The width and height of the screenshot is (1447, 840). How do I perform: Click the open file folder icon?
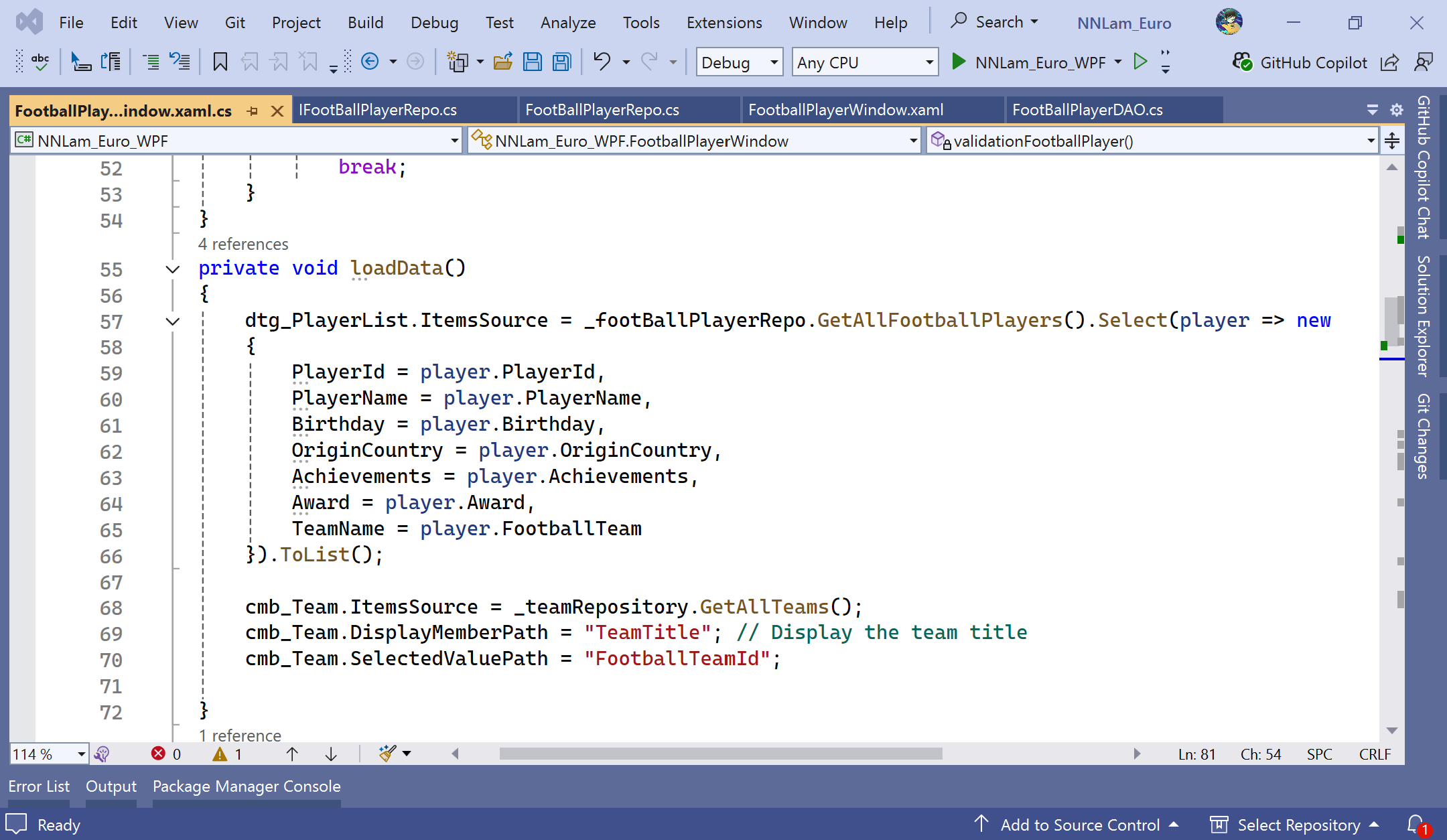[x=503, y=62]
